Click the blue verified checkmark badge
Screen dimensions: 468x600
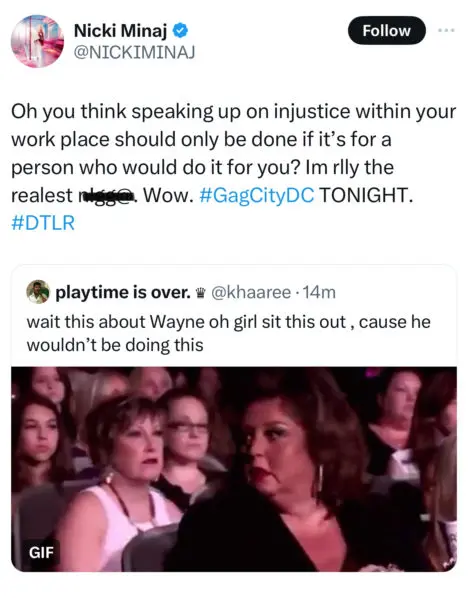tap(180, 31)
